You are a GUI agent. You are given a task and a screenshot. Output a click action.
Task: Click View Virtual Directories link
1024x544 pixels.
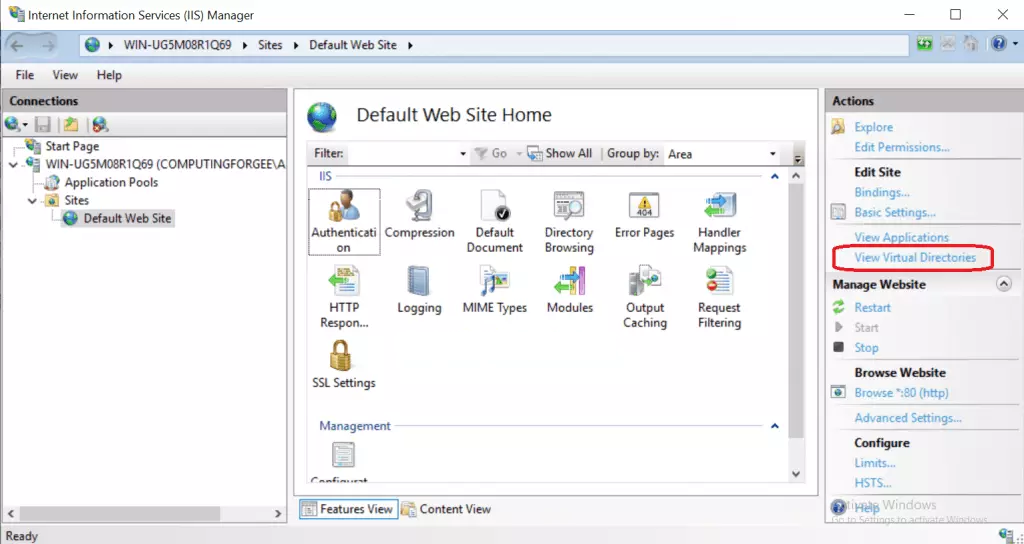[915, 257]
